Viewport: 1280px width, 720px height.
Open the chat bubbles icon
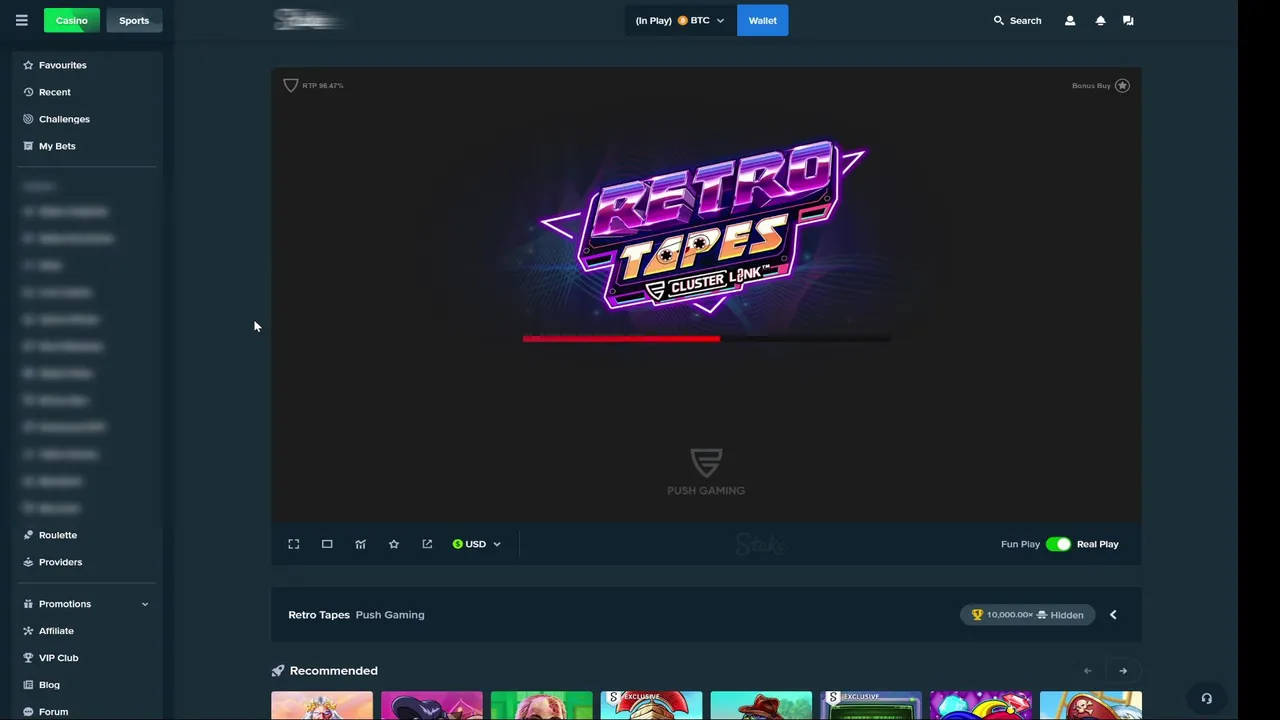(x=1128, y=20)
